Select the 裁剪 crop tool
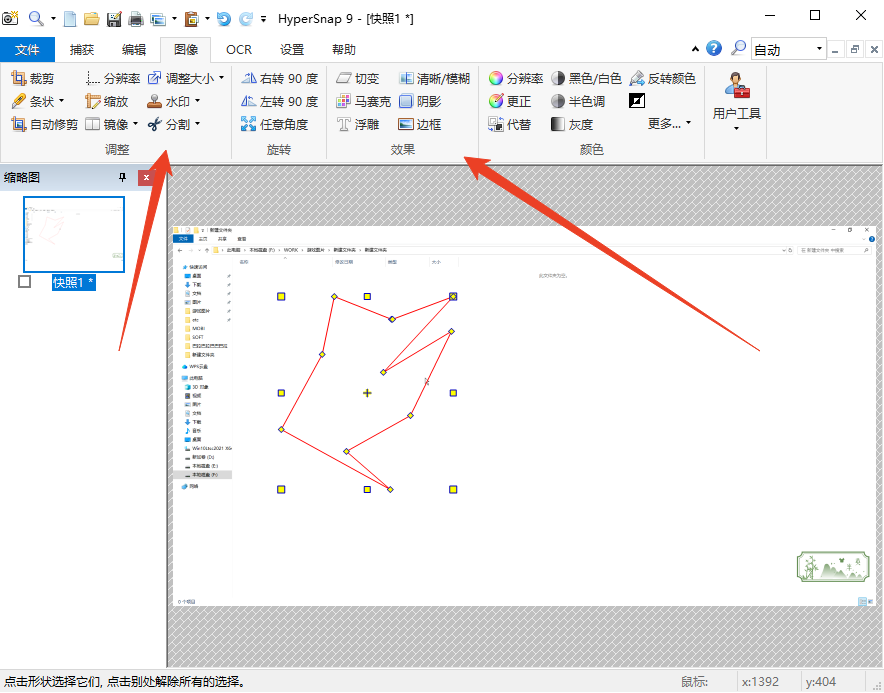This screenshot has width=884, height=693. 32,78
